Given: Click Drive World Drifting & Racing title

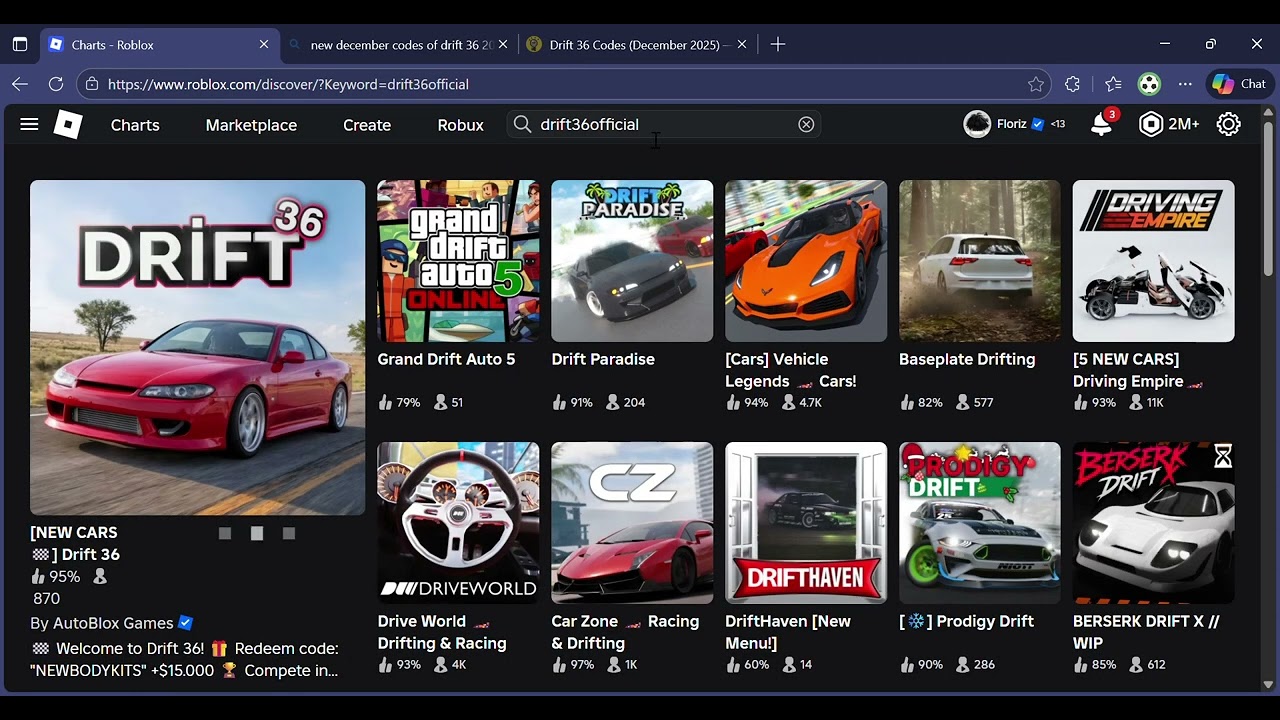Looking at the screenshot, I should coord(442,632).
